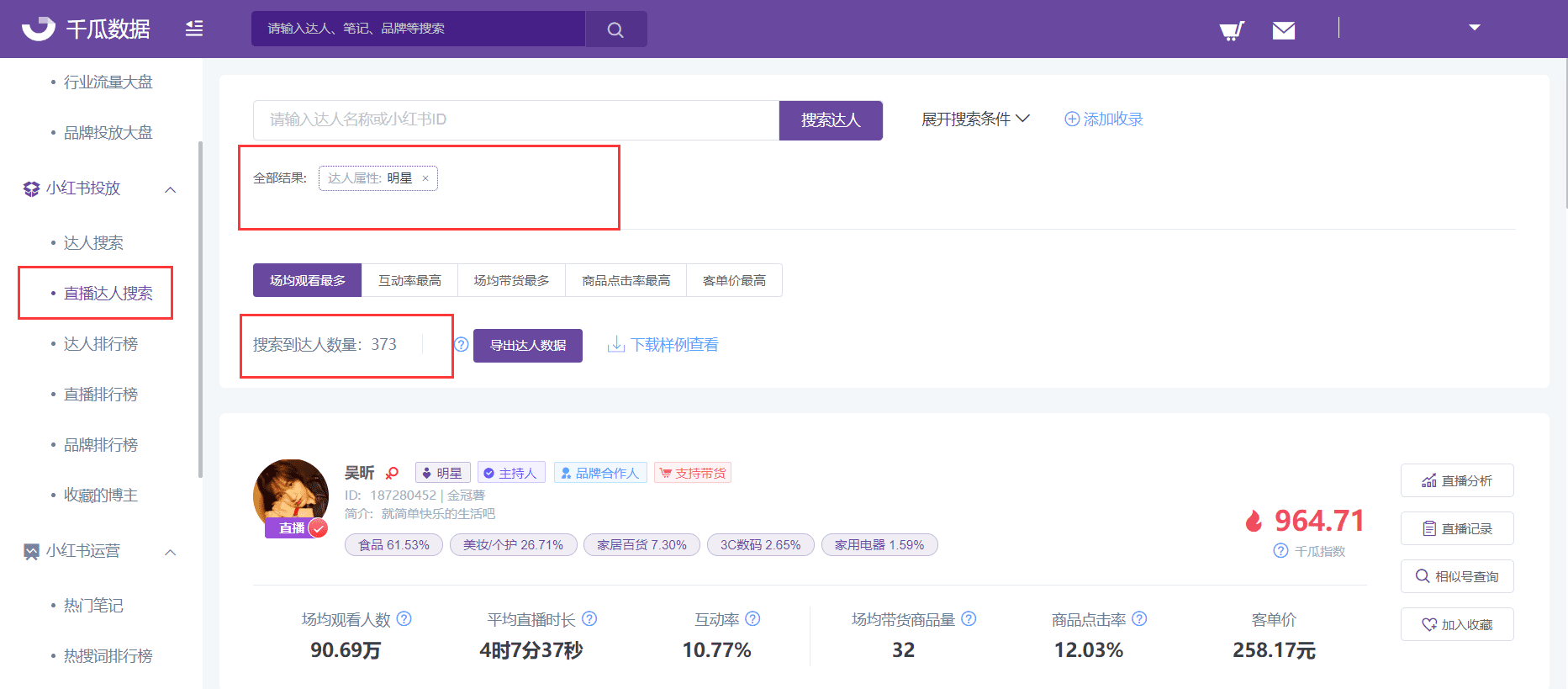1568x689 pixels.
Task: Collapse the 小红书运营 section
Action: 171,553
